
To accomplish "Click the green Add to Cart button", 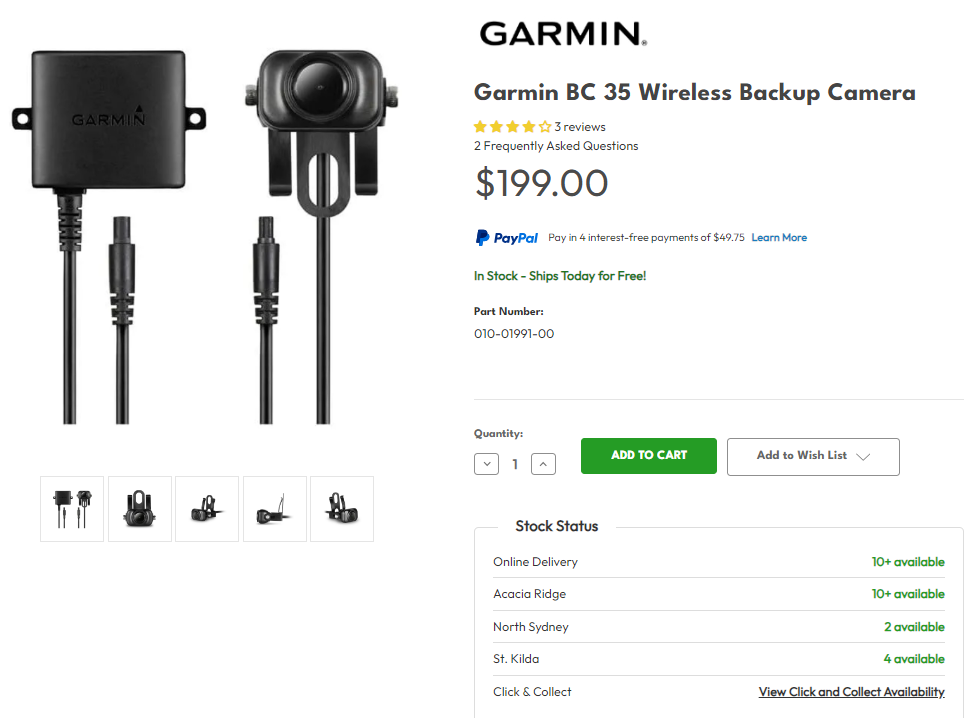I will (649, 455).
